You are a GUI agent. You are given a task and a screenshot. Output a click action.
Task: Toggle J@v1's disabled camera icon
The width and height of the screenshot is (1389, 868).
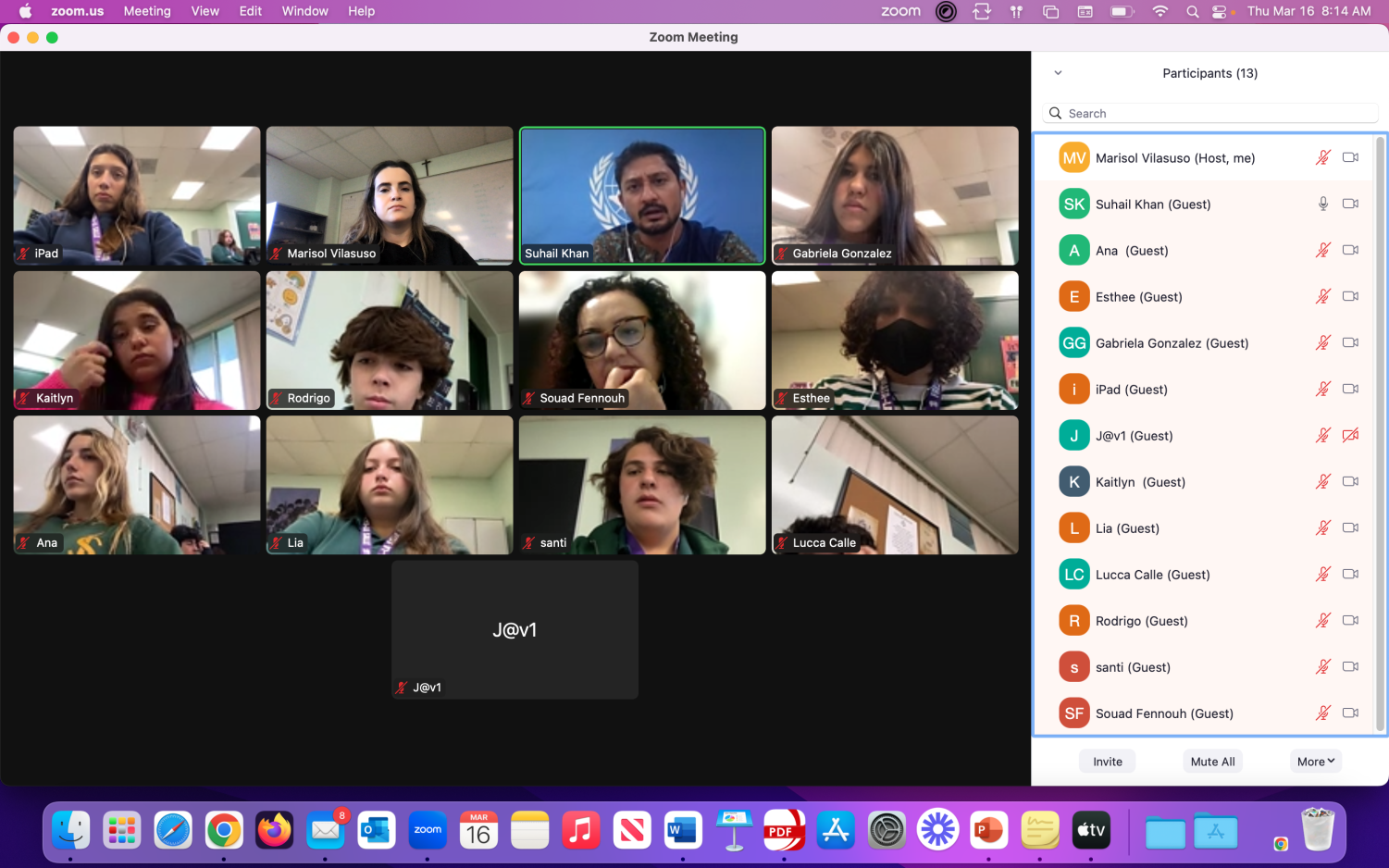point(1351,435)
